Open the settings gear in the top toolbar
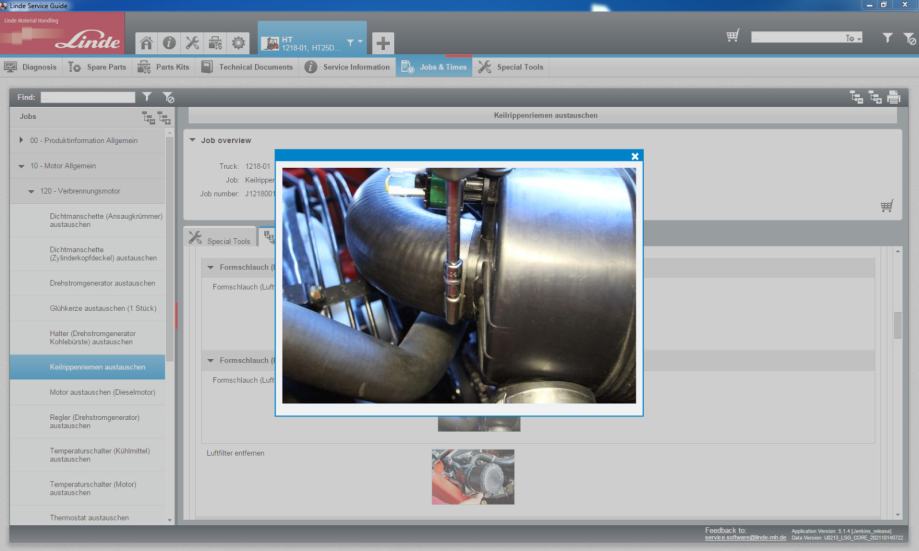Screen dimensions: 919x551 tap(238, 43)
